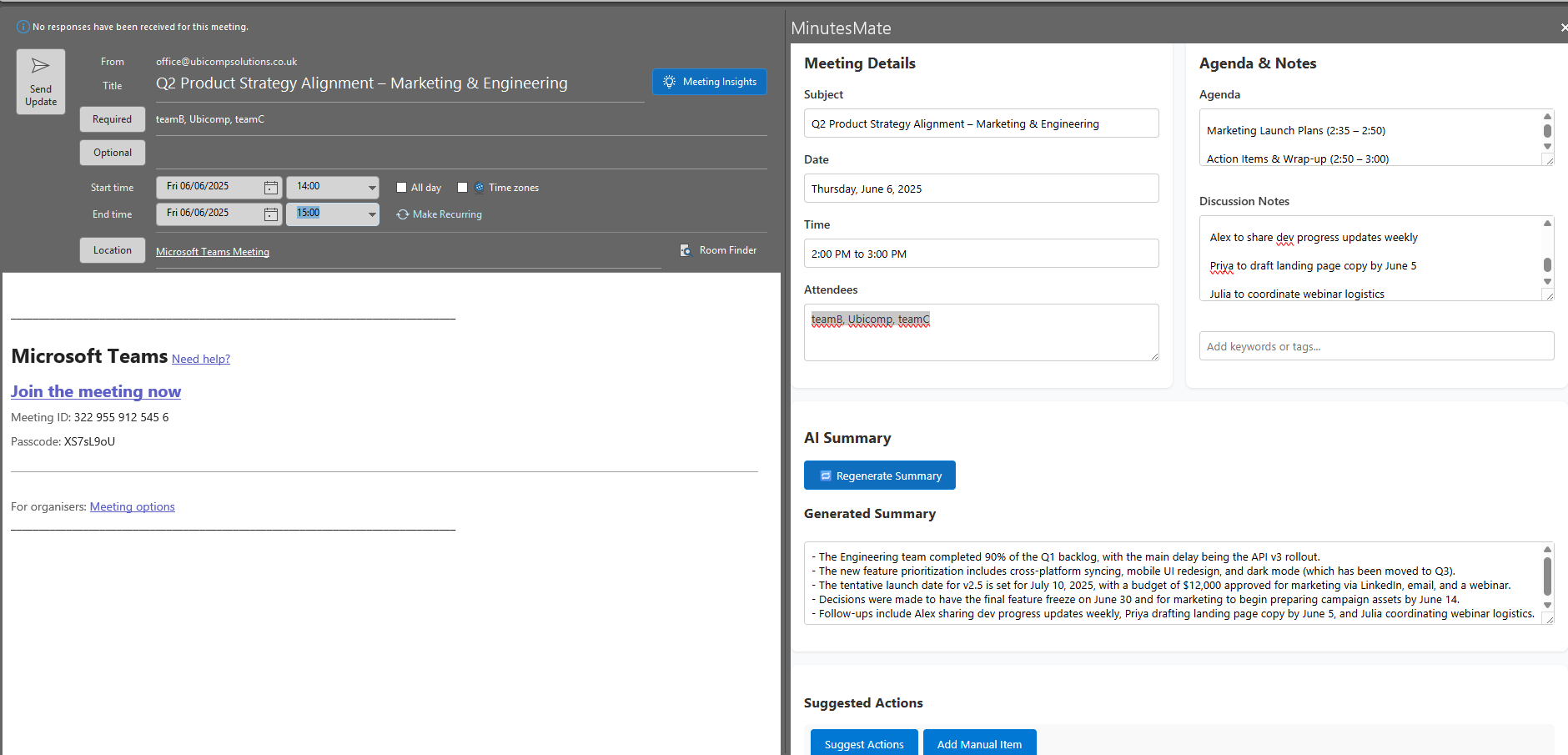Click the Add Manual Item button
Screen dimensions: 1568x755
[x=980, y=742]
